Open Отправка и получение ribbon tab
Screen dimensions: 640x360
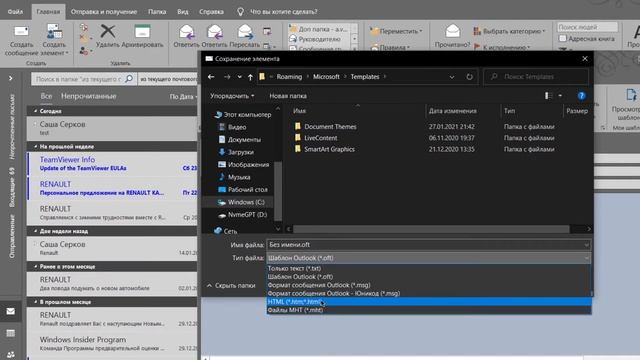point(104,12)
